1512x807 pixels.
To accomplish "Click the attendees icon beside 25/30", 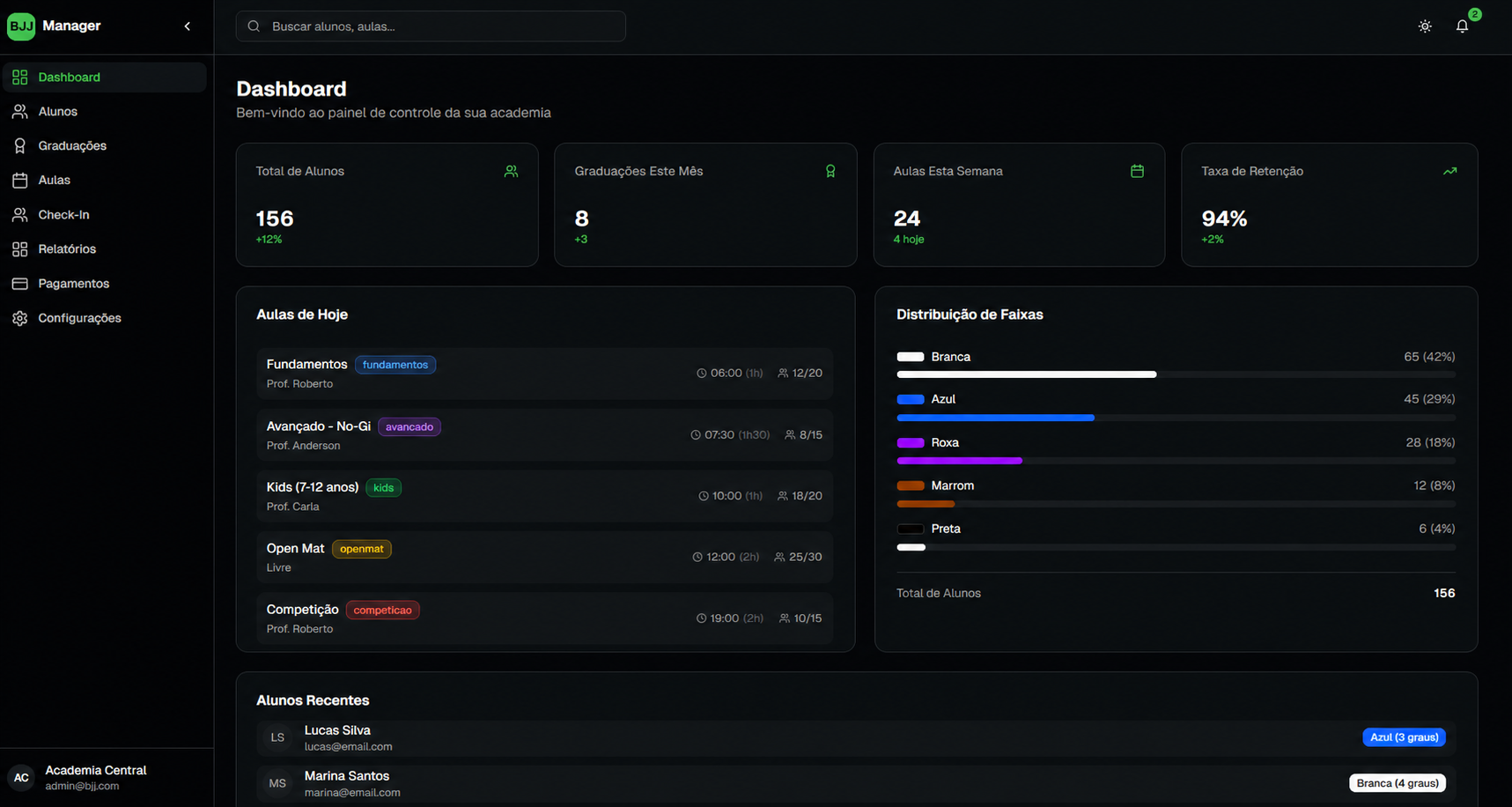I will [779, 557].
